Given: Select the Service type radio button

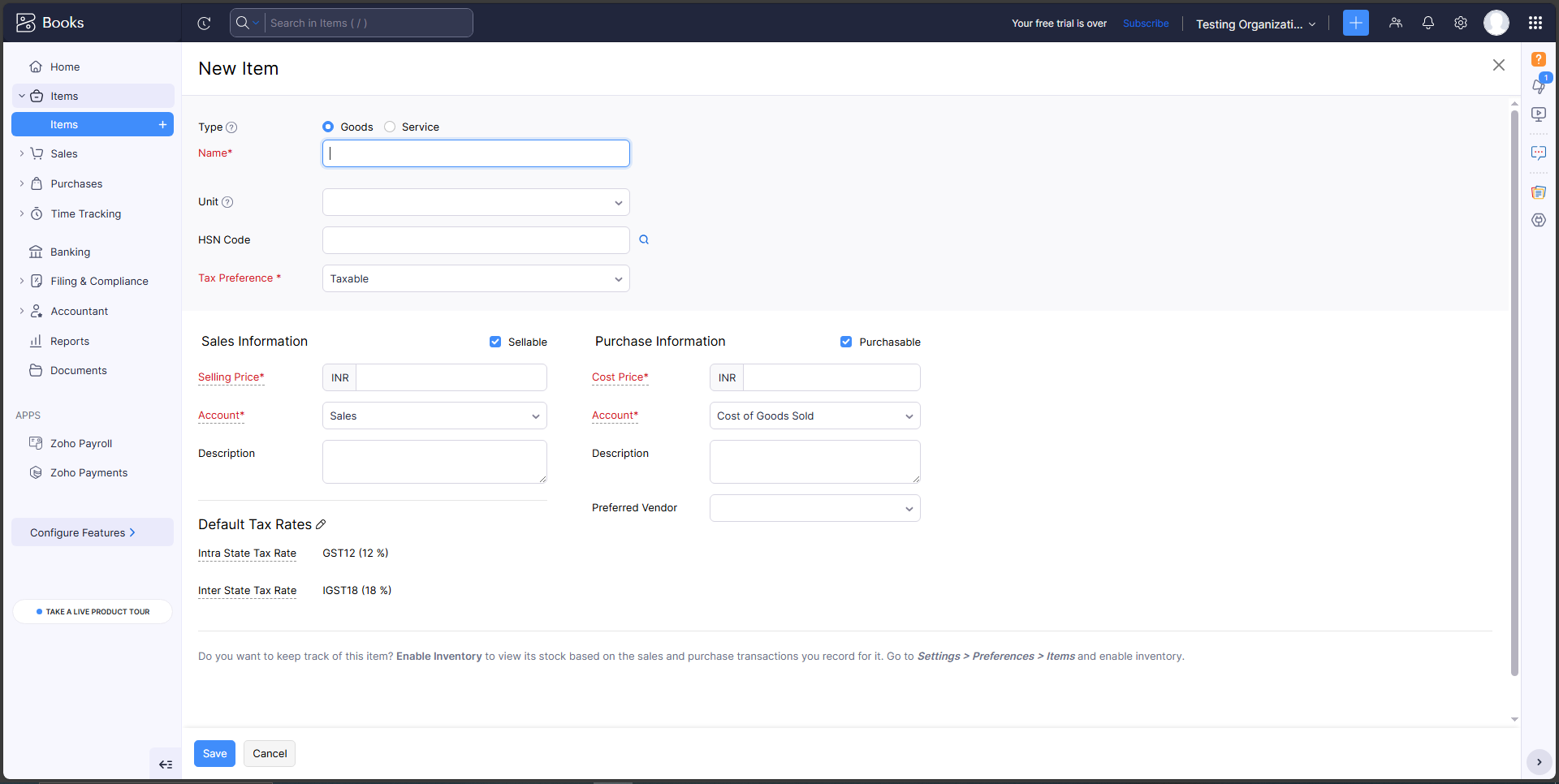Looking at the screenshot, I should [391, 127].
